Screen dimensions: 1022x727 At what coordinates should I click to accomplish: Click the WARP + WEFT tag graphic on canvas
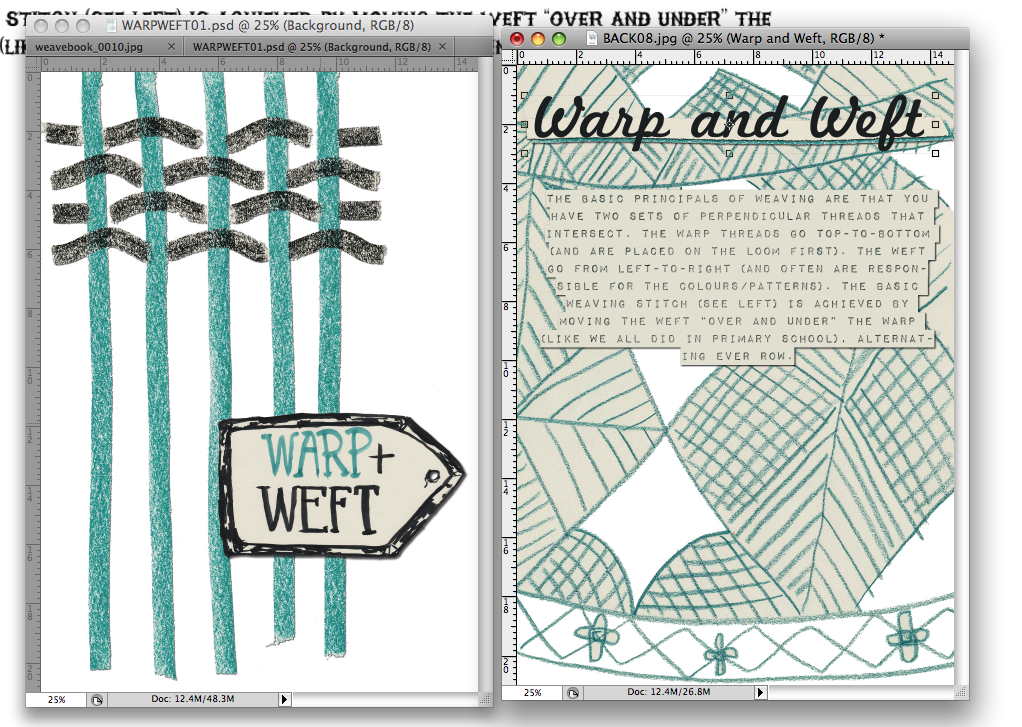tap(340, 485)
